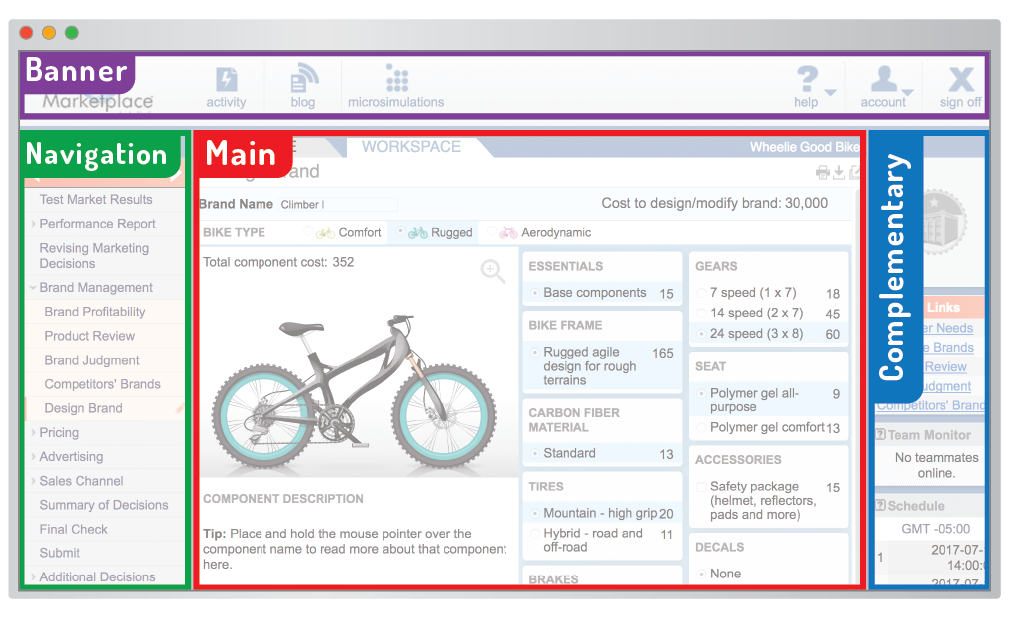The width and height of the screenshot is (1026, 619).
Task: Click the sign off X icon
Action: (959, 82)
